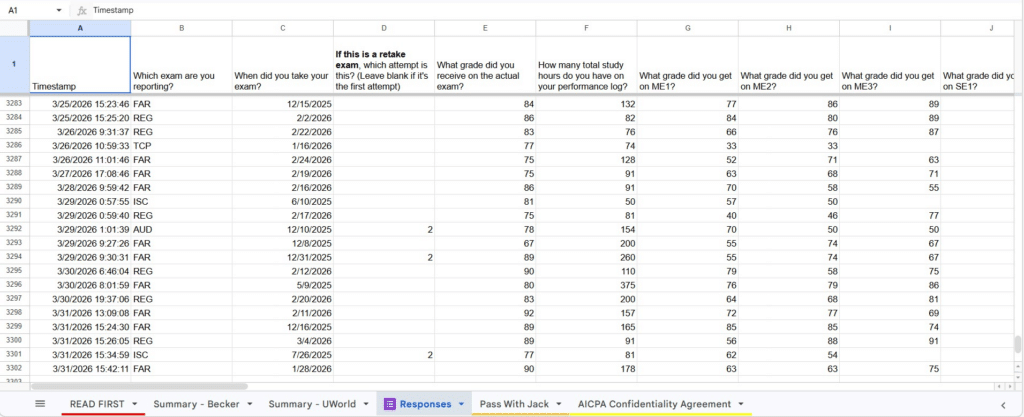
Task: Click exam date cell 7/26/2025
Action: pos(282,355)
